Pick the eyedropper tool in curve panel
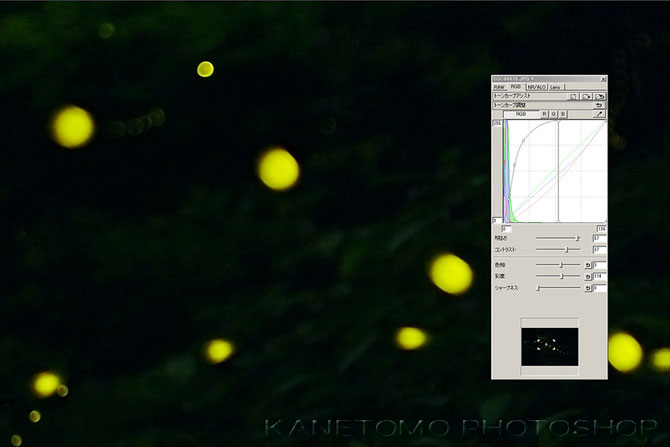 tap(599, 114)
